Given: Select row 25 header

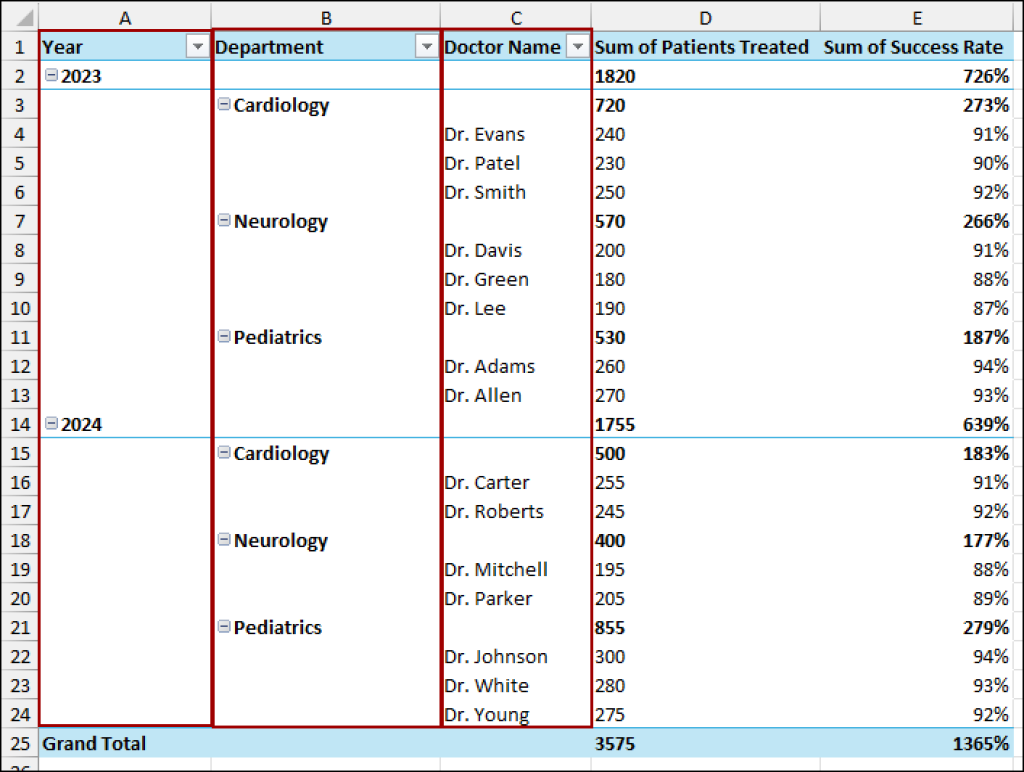Looking at the screenshot, I should (19, 743).
